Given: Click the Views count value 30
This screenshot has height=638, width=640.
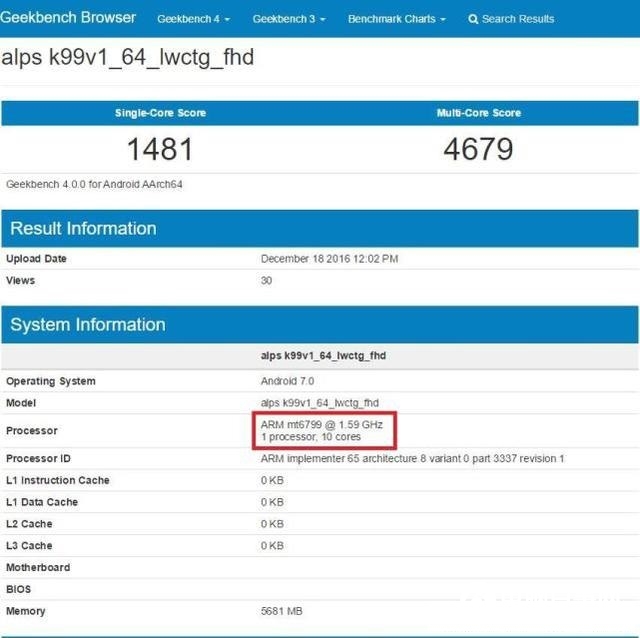Looking at the screenshot, I should pos(267,280).
